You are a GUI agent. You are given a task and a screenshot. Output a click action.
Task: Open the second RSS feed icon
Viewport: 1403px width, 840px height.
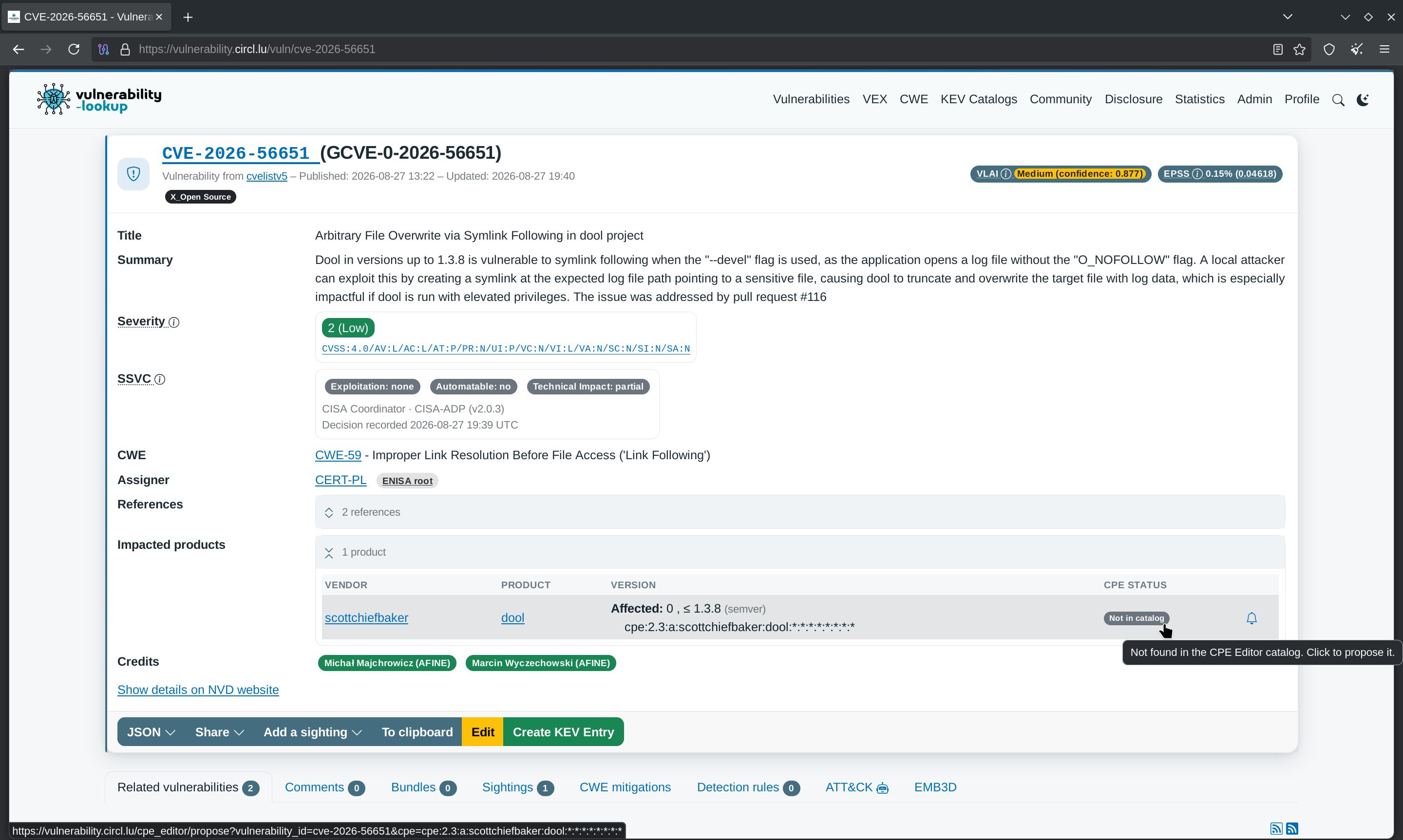click(x=1292, y=829)
